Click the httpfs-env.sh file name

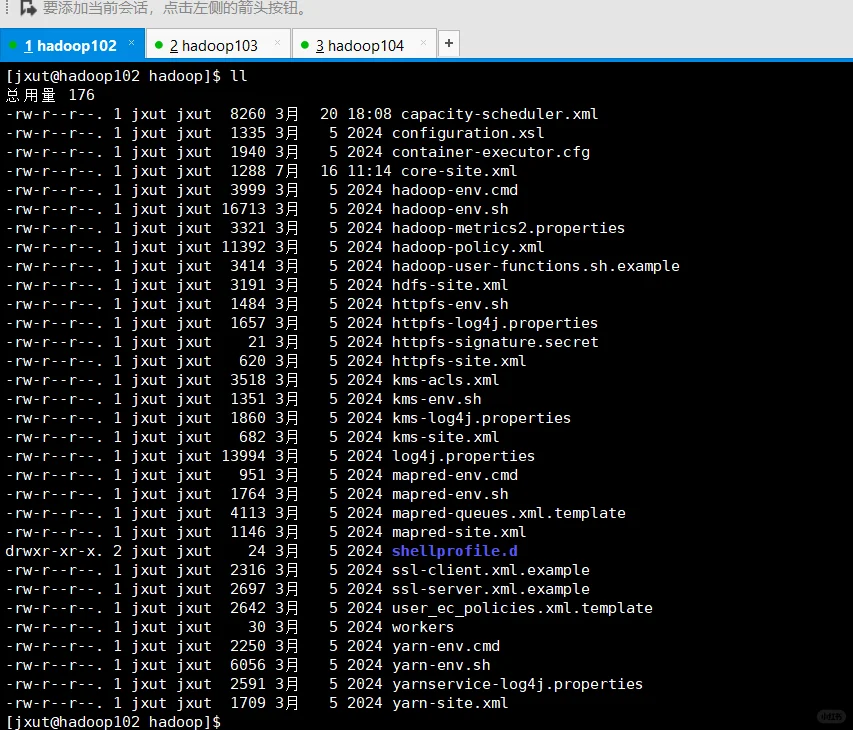tap(450, 304)
